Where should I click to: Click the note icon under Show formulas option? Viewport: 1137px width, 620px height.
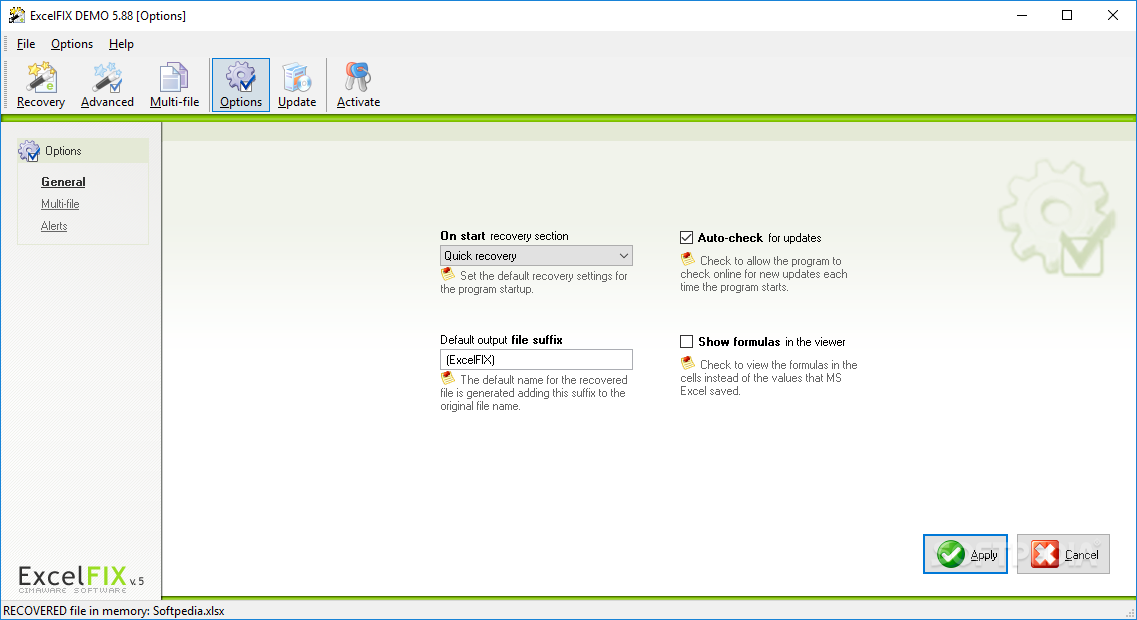pyautogui.click(x=688, y=363)
